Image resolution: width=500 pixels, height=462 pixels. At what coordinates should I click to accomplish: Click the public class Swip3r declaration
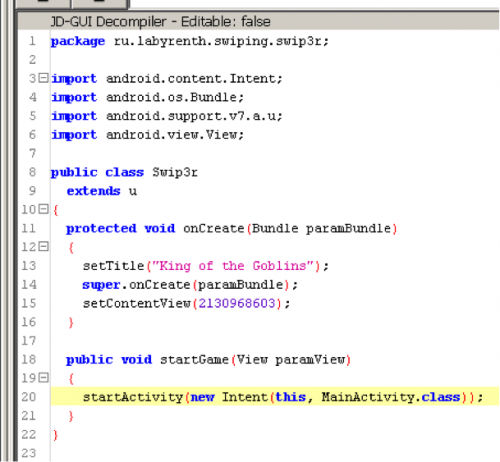[x=124, y=172]
